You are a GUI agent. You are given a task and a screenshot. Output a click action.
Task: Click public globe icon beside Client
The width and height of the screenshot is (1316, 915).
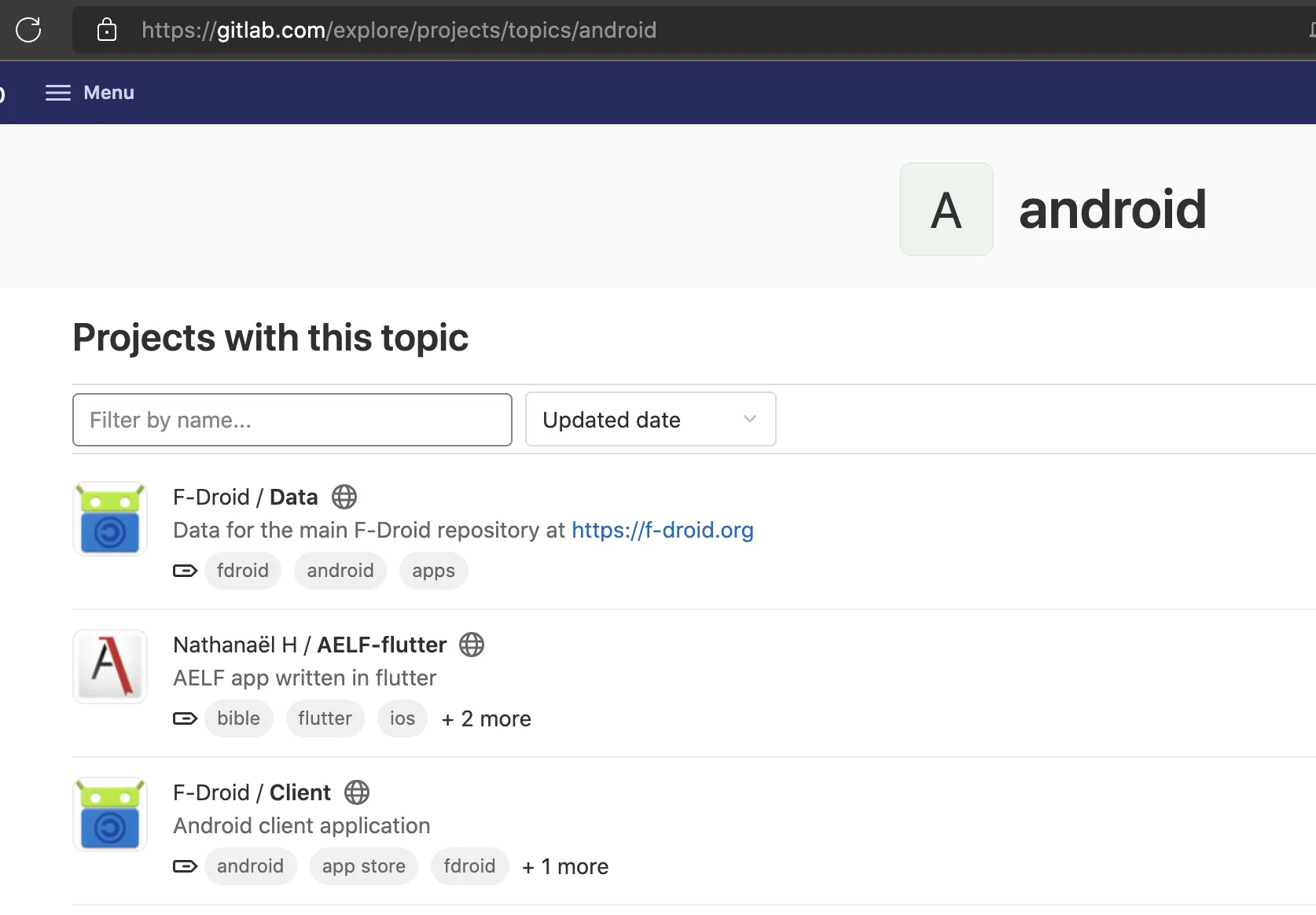coord(357,792)
